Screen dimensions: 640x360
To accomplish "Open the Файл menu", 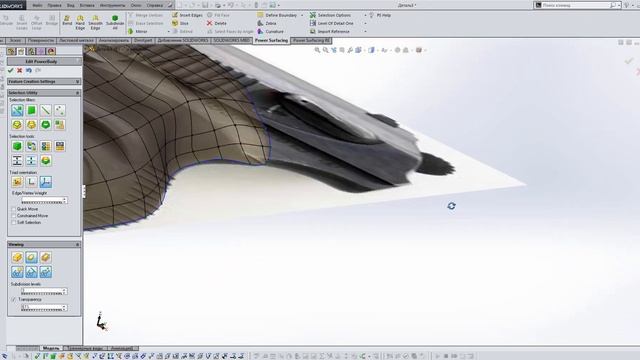I will coord(37,5).
